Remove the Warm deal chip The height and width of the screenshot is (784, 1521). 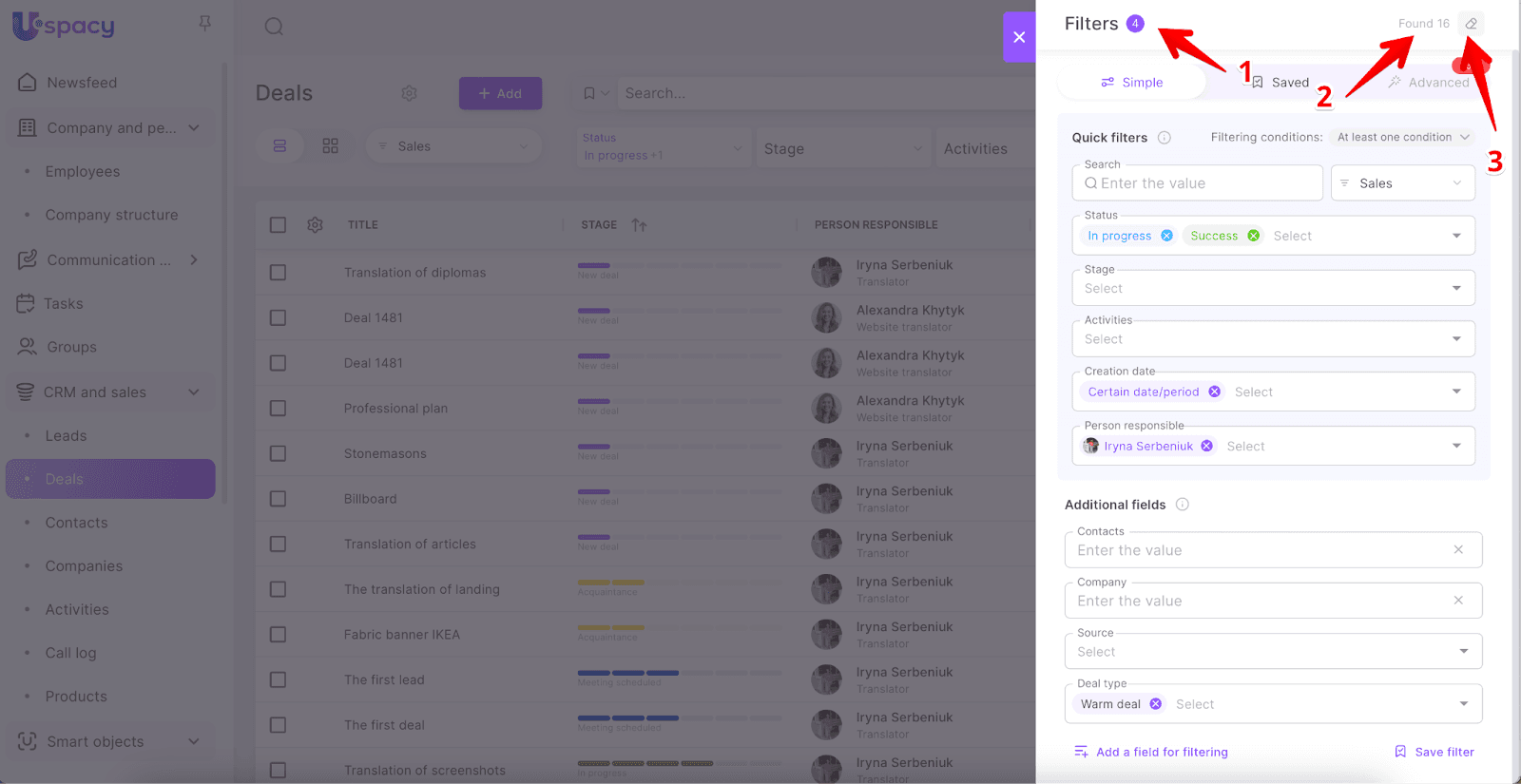click(x=1155, y=704)
